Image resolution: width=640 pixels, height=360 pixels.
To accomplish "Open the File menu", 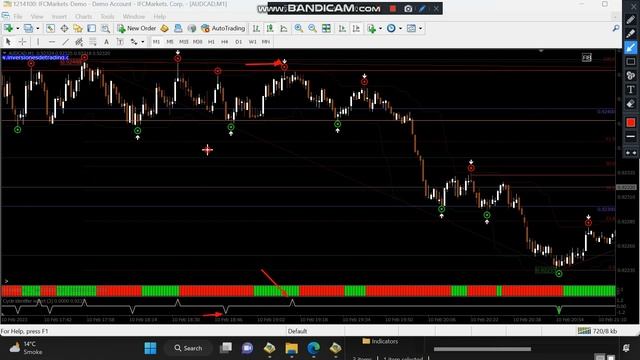I will point(18,16).
